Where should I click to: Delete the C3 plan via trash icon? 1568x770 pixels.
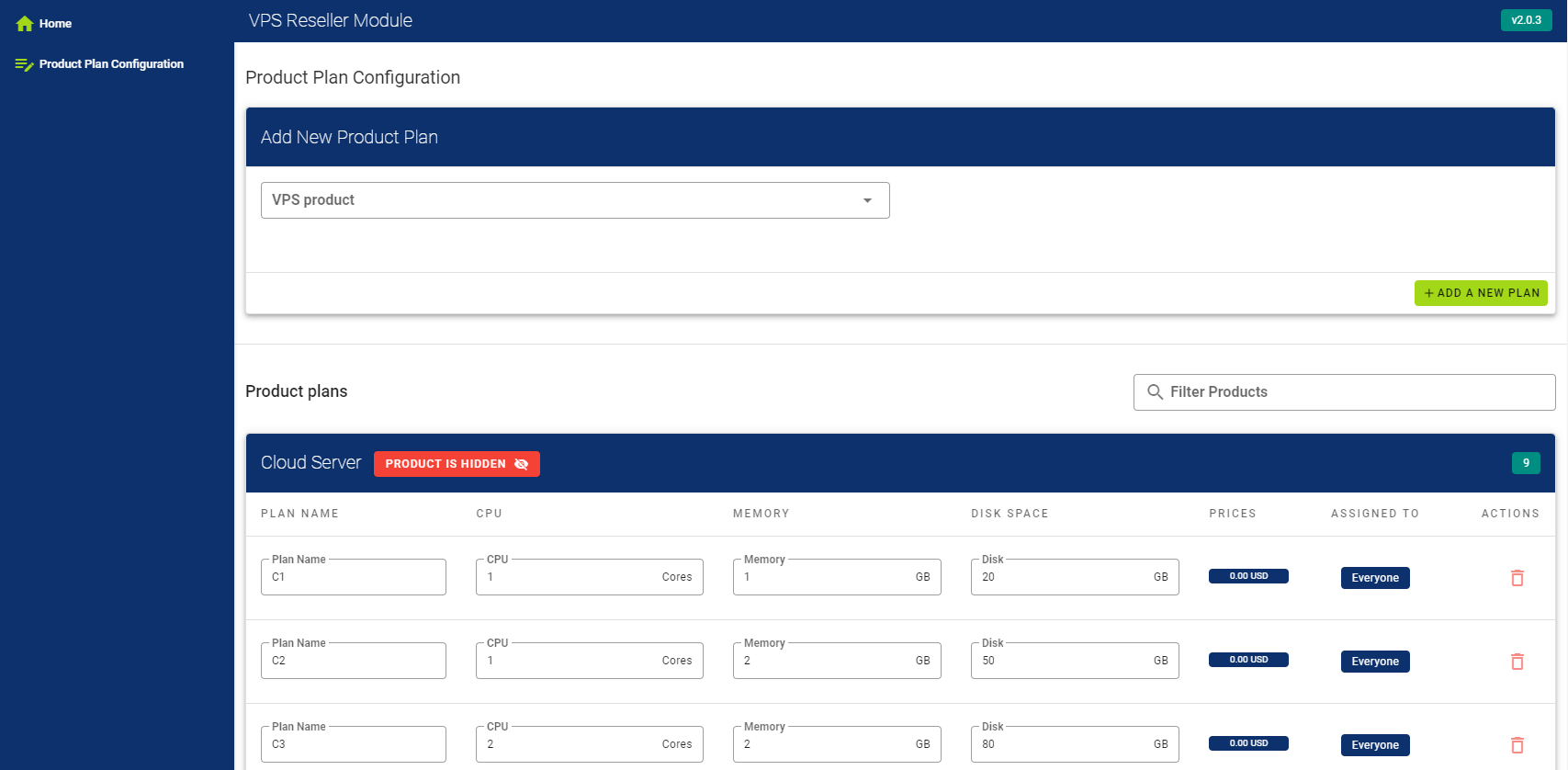[1517, 745]
